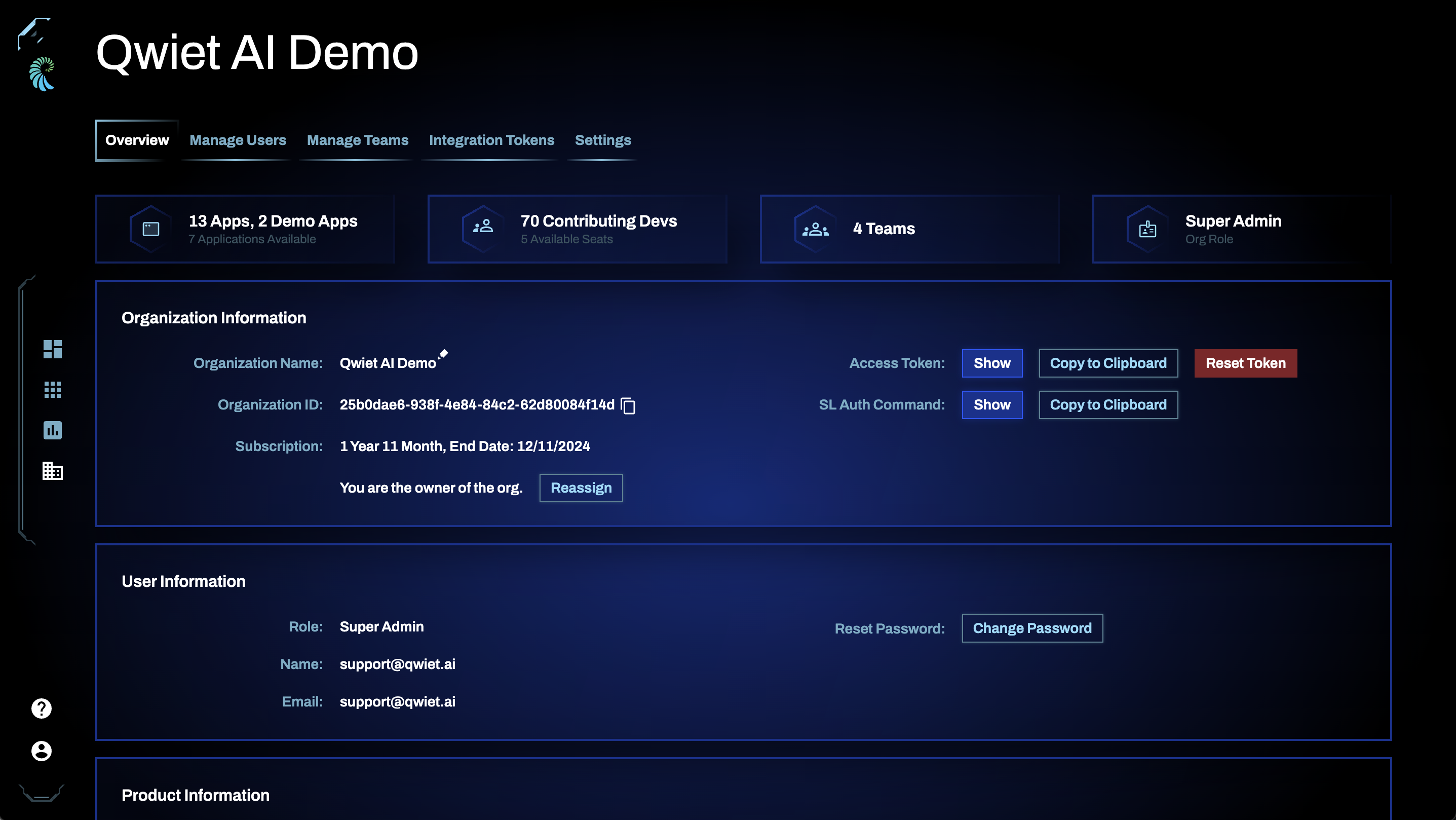Viewport: 1456px width, 820px height.
Task: Click the Product Information heading
Action: 196,795
